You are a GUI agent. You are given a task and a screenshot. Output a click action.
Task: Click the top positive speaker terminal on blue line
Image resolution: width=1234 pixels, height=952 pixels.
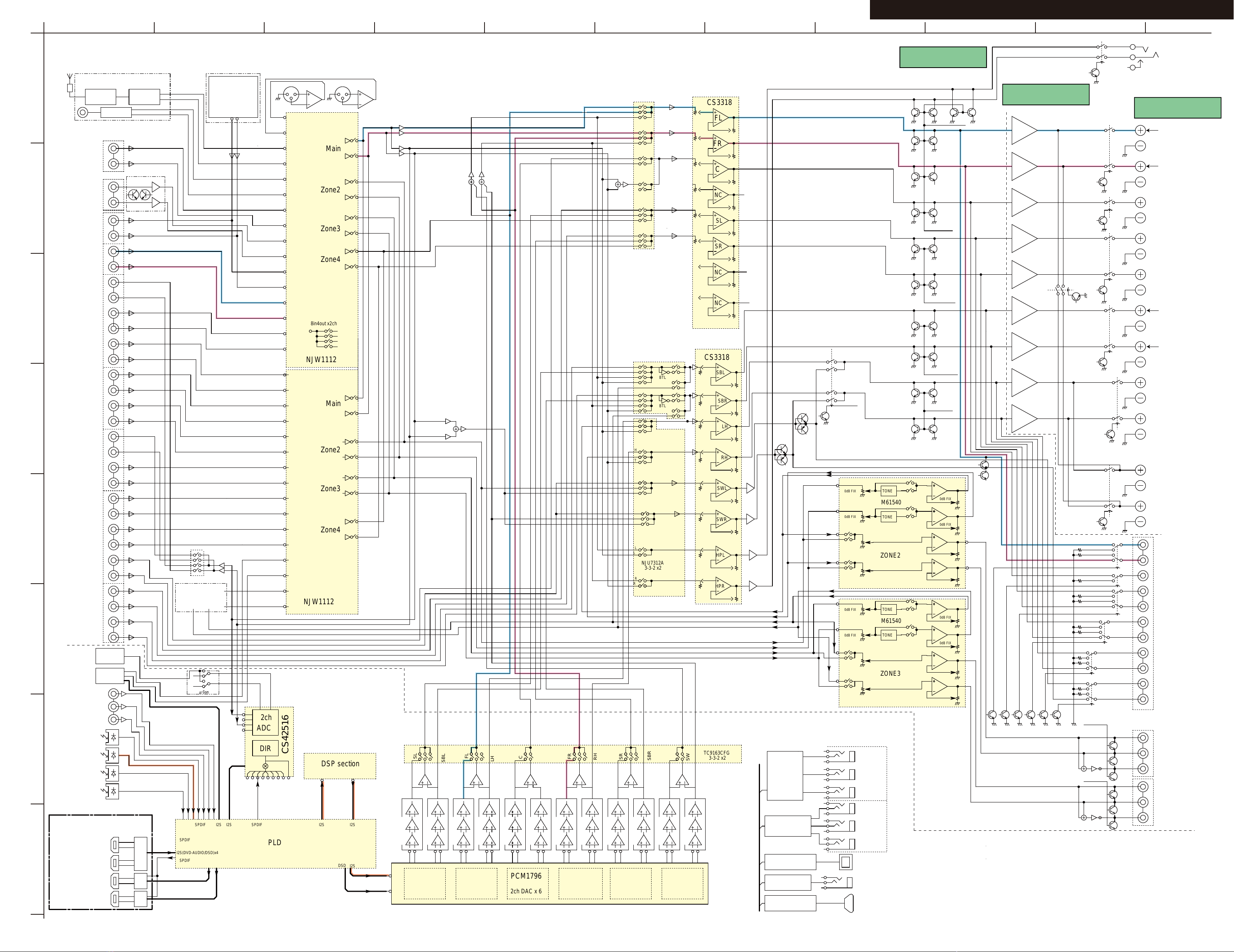[1140, 131]
